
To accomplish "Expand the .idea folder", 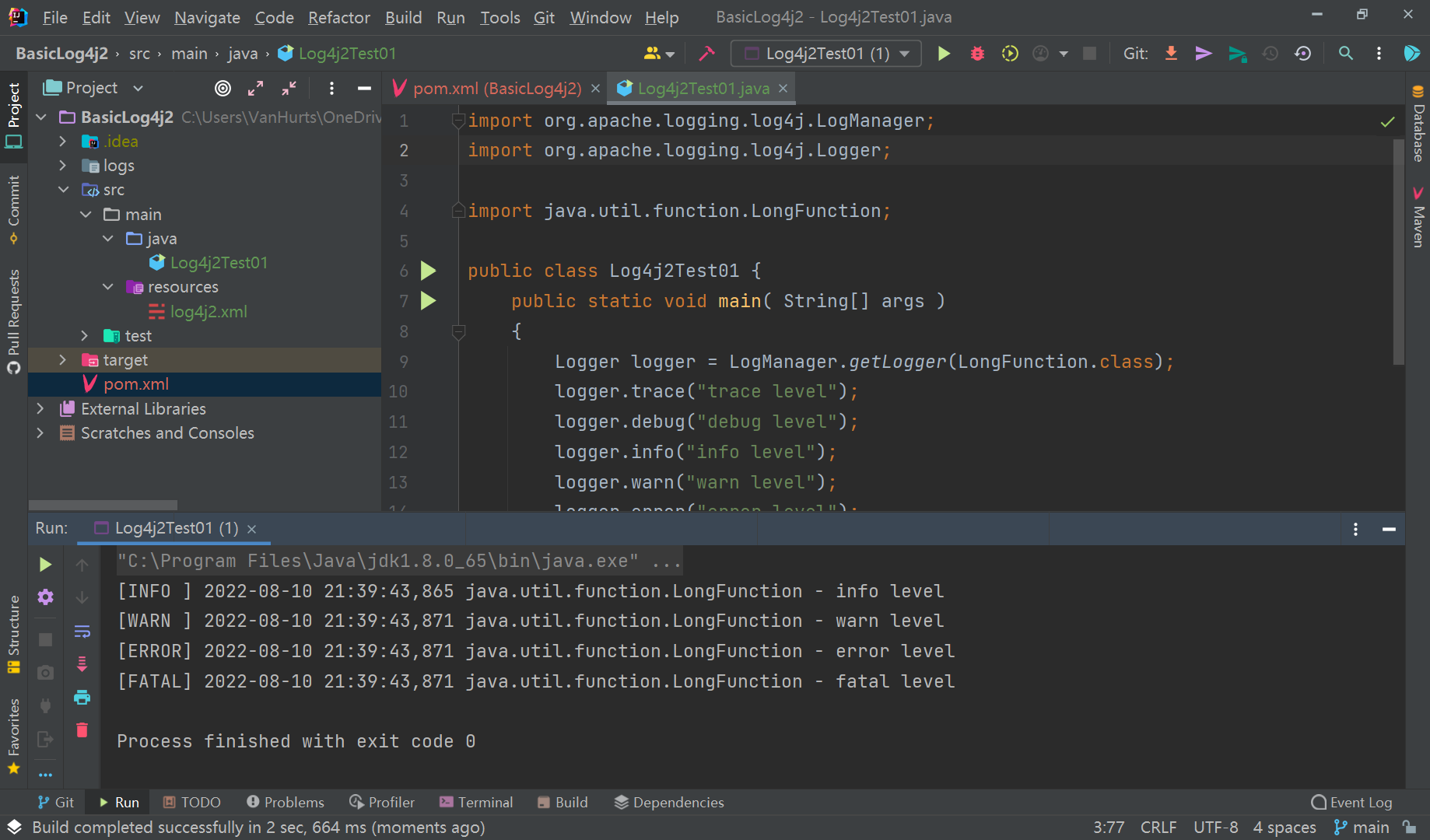I will pyautogui.click(x=63, y=142).
